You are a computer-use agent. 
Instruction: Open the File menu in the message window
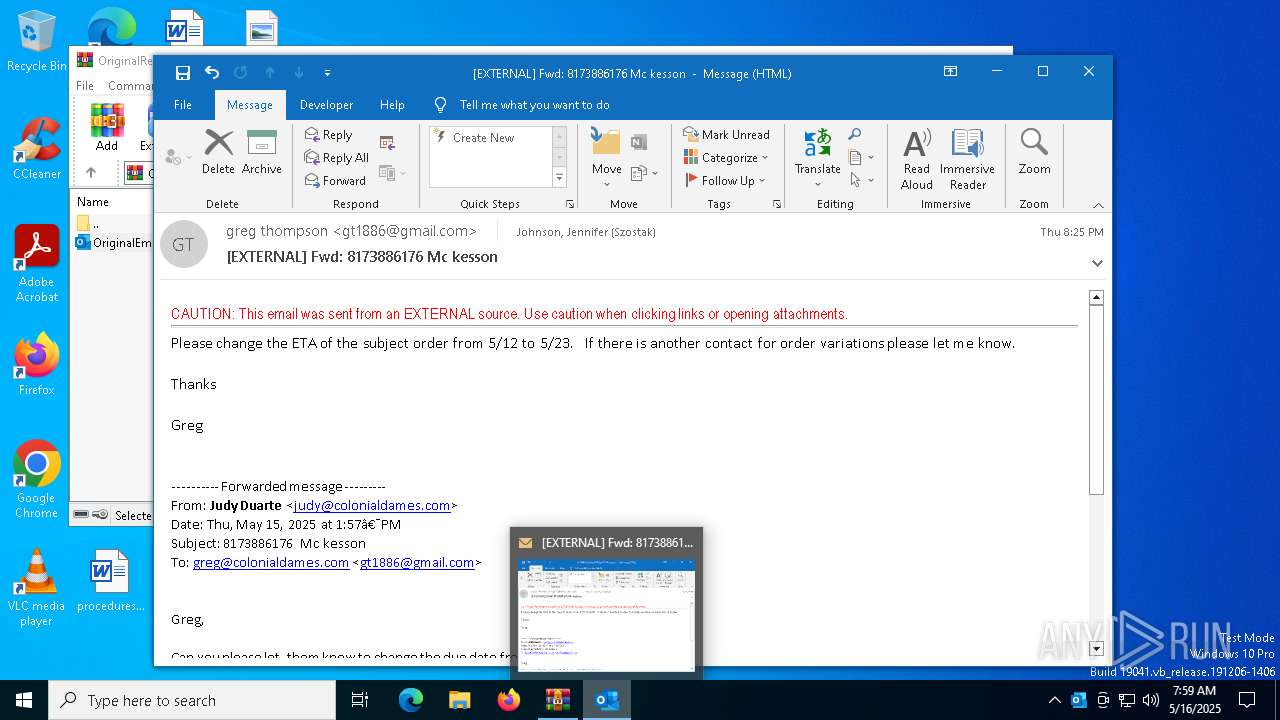point(183,105)
